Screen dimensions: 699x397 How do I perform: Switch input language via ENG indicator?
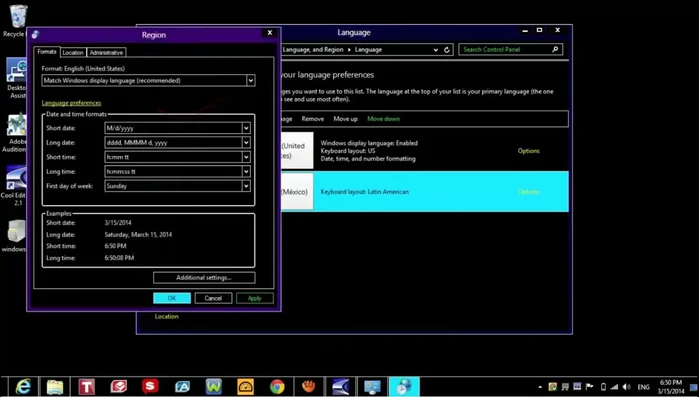(643, 387)
